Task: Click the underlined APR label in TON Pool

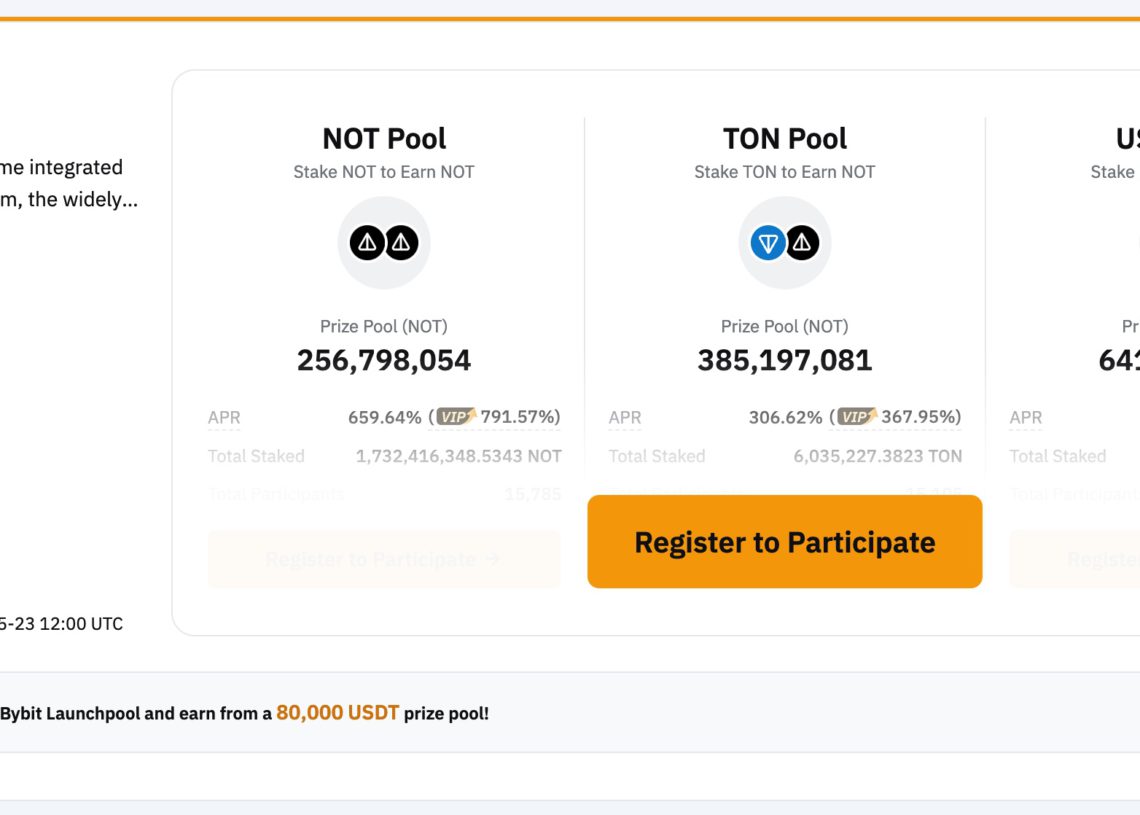Action: pyautogui.click(x=625, y=418)
